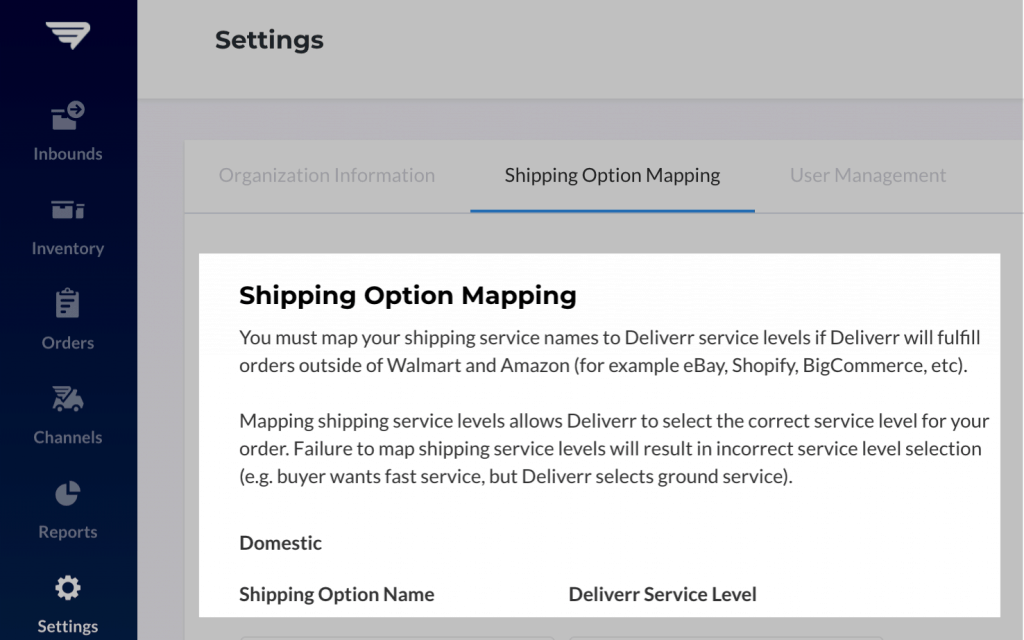Image resolution: width=1024 pixels, height=640 pixels.
Task: Click the Inbounds label text in sidebar
Action: click(67, 153)
